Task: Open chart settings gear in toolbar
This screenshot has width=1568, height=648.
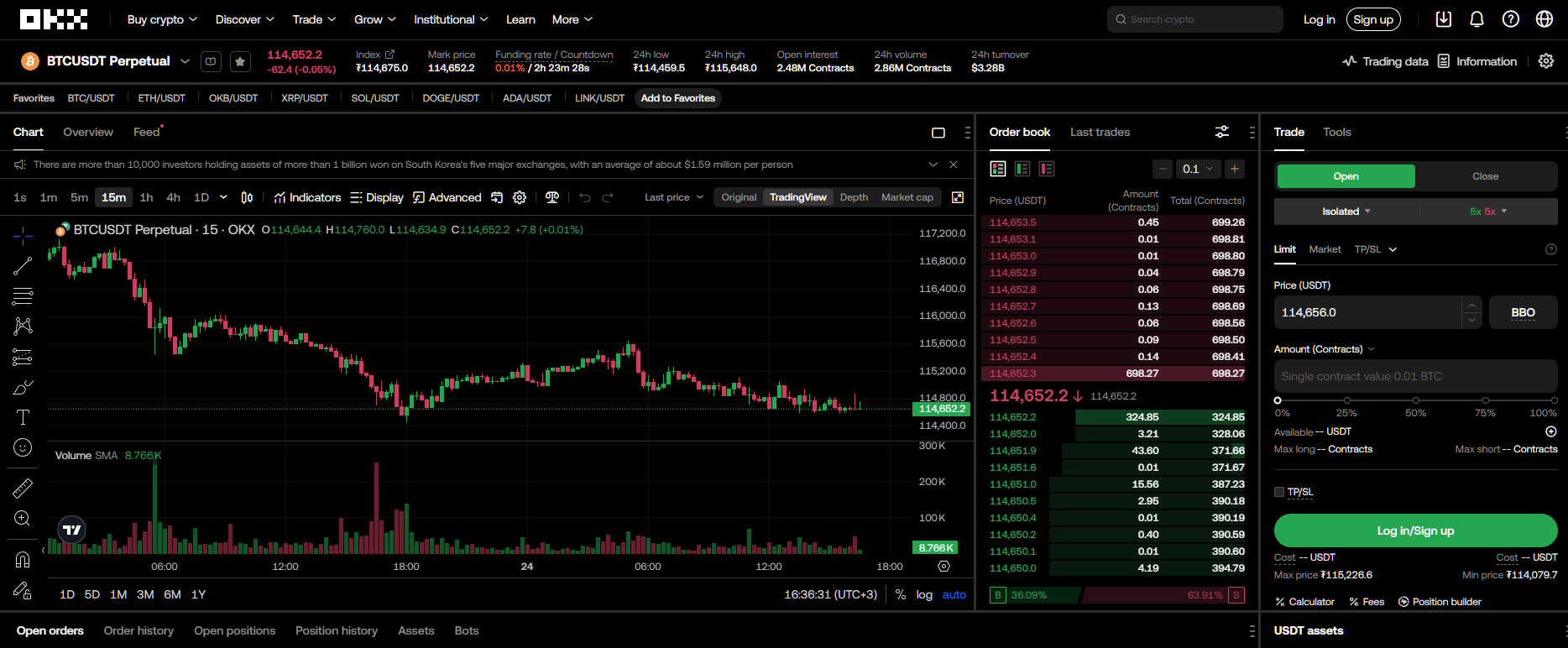Action: (x=520, y=197)
